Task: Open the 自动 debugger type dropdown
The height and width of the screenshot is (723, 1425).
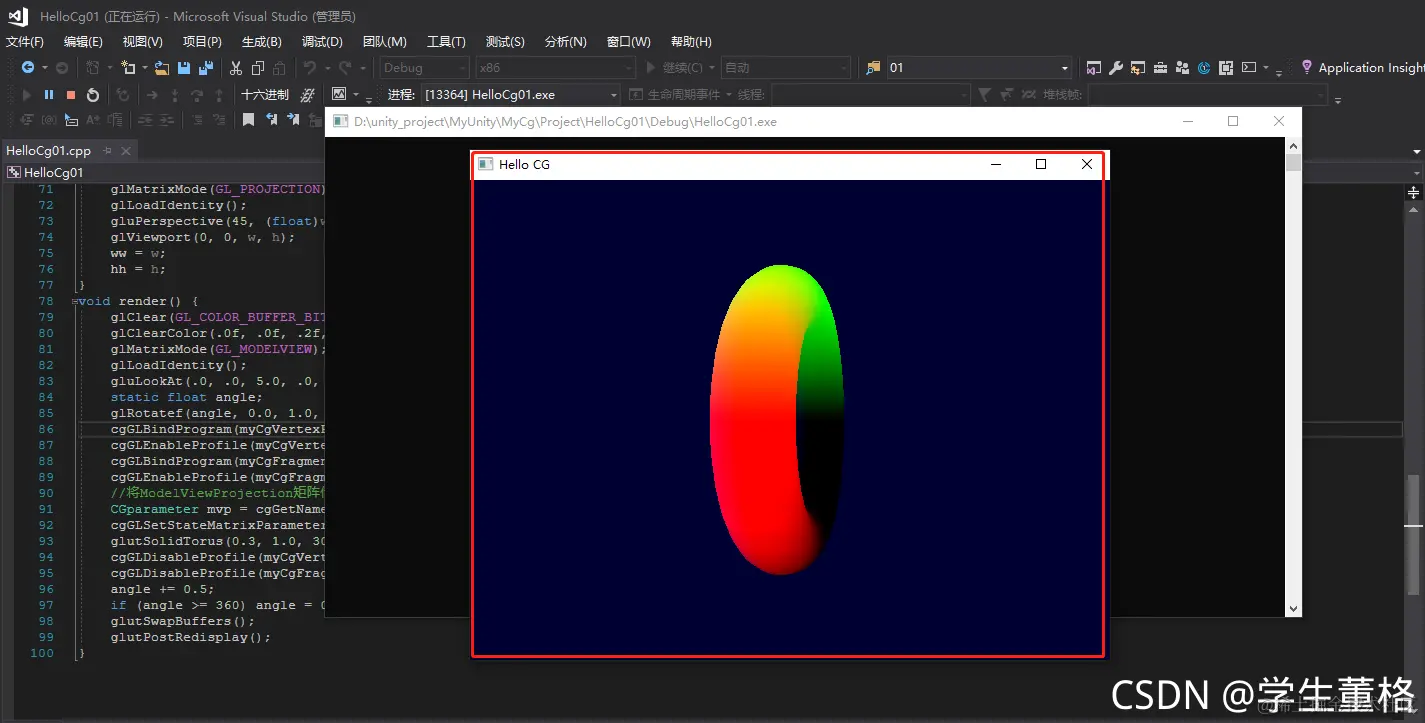Action: pyautogui.click(x=786, y=68)
